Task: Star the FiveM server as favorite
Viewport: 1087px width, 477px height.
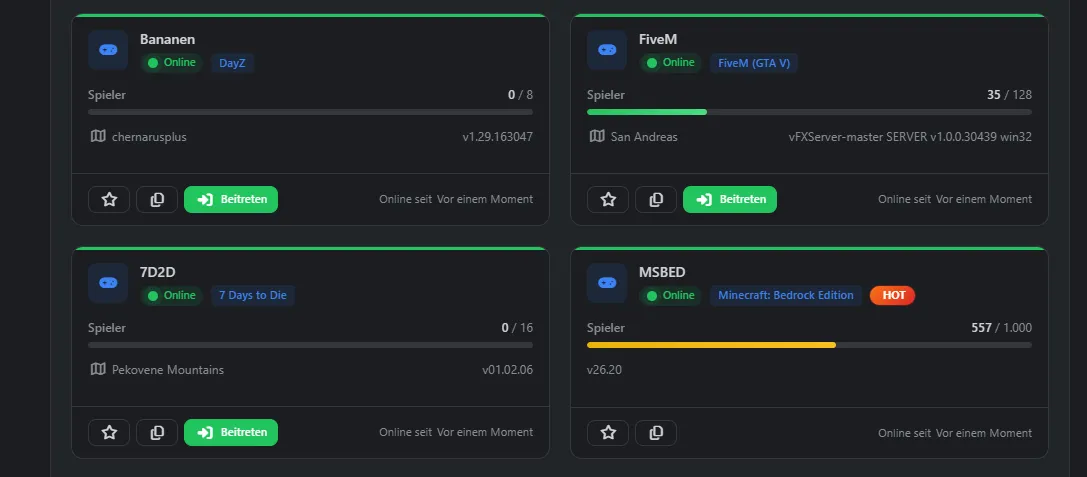Action: click(x=608, y=200)
